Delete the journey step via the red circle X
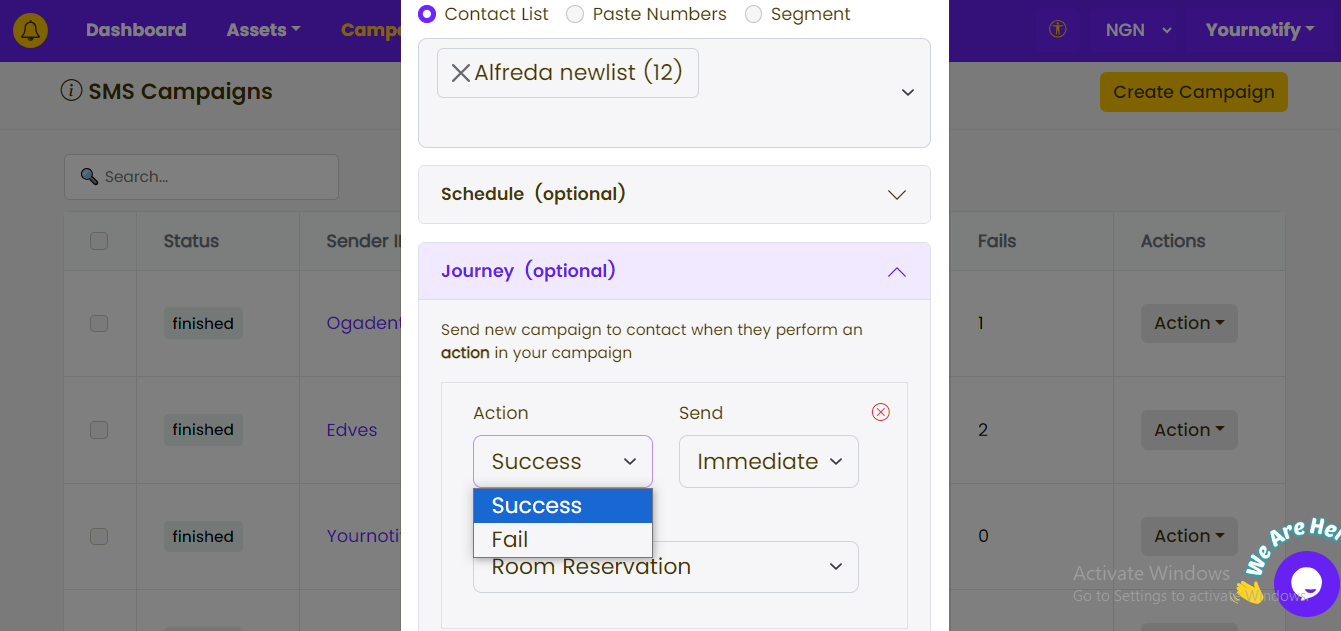 pyautogui.click(x=880, y=412)
